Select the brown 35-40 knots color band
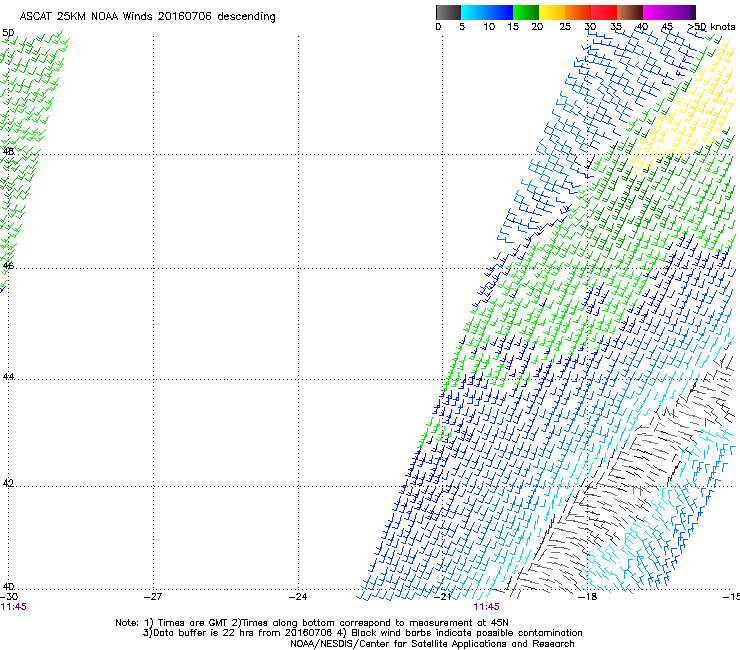 point(630,12)
